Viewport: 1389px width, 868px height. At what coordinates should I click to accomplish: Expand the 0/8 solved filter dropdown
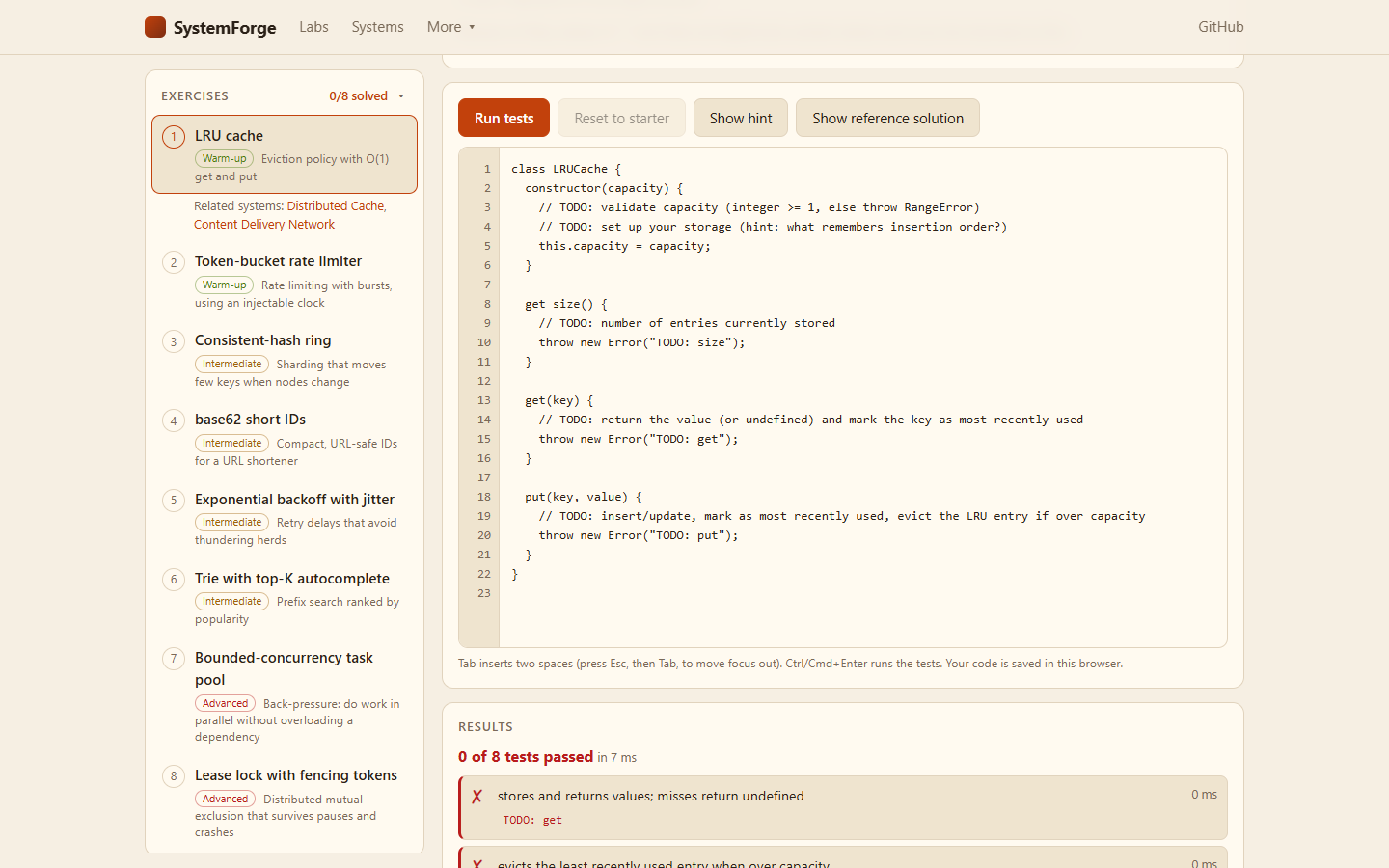367,96
